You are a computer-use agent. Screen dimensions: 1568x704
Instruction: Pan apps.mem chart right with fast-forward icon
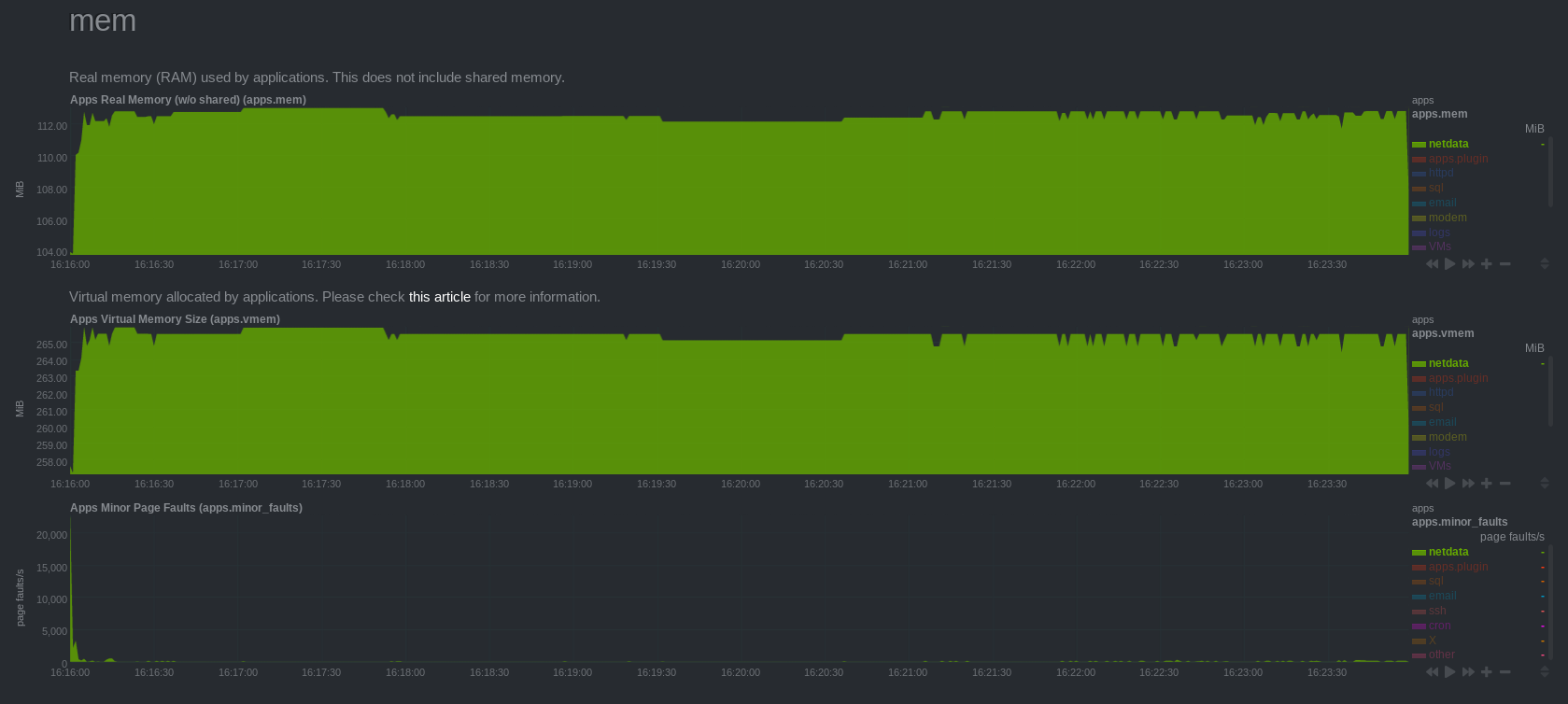[1468, 264]
